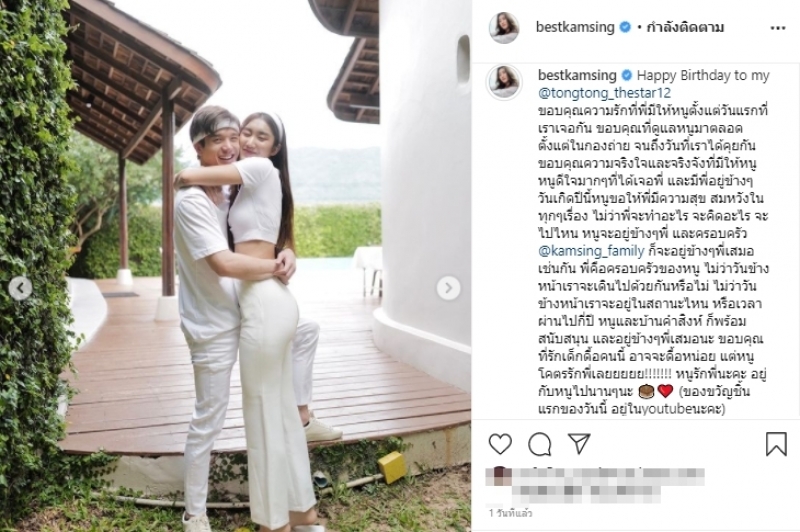Go to previous photo with left arrow
The width and height of the screenshot is (800, 532).
tap(20, 288)
